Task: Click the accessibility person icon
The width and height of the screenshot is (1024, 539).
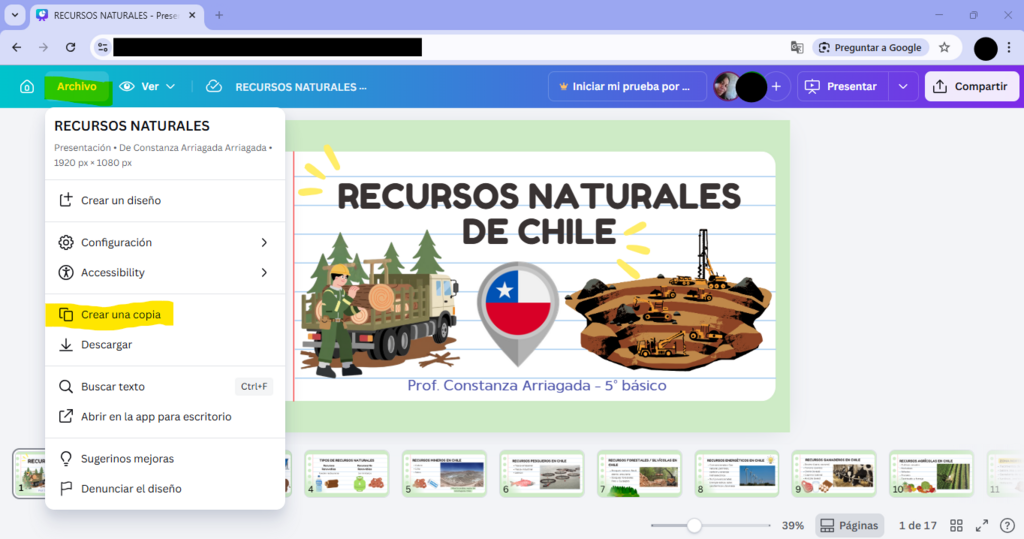Action: [66, 272]
